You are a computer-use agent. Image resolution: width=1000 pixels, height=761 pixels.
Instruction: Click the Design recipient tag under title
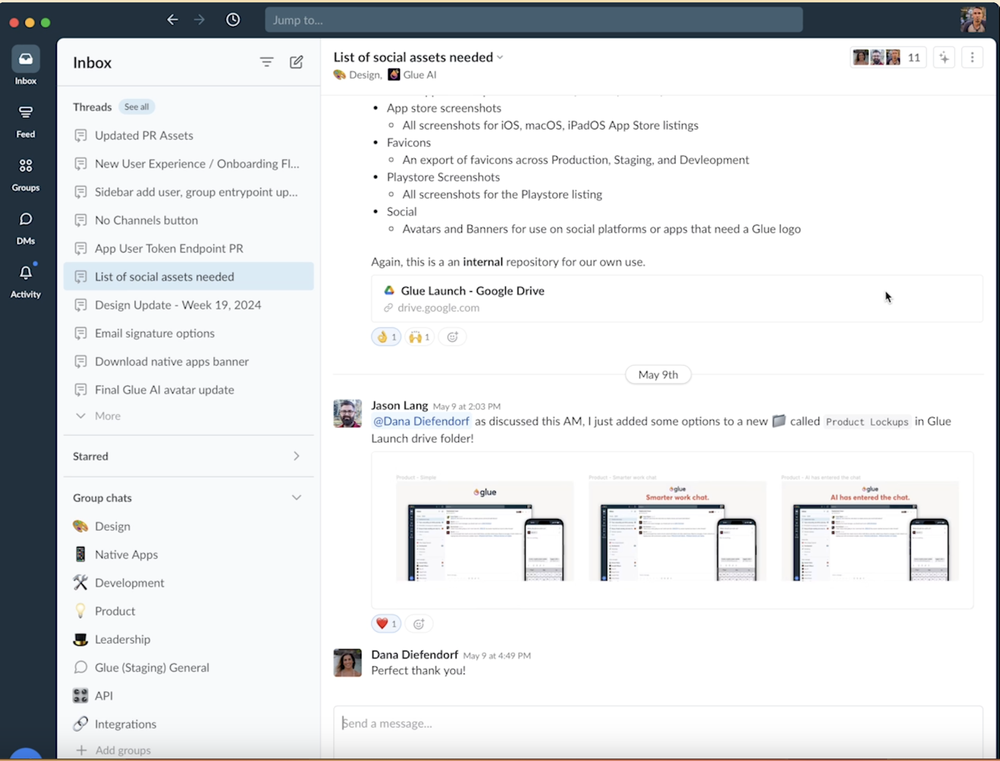point(357,75)
